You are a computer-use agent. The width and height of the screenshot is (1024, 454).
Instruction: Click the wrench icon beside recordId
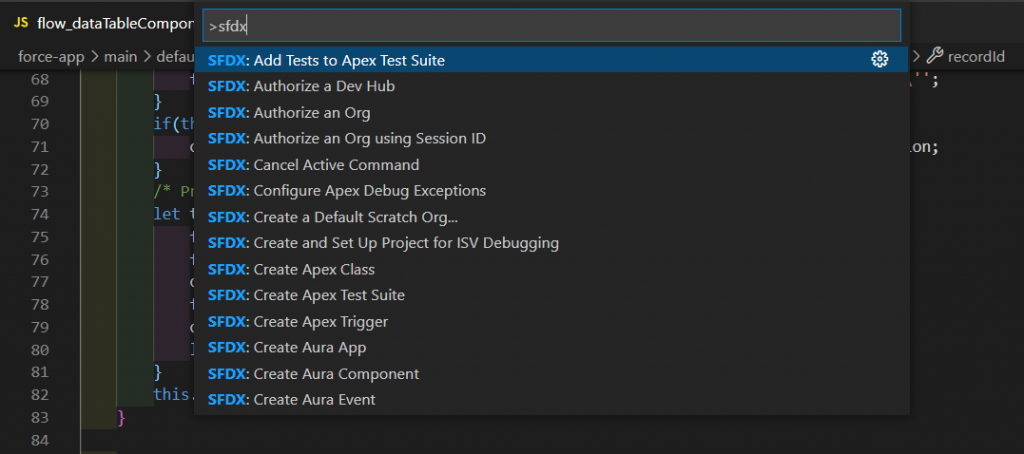pos(935,56)
